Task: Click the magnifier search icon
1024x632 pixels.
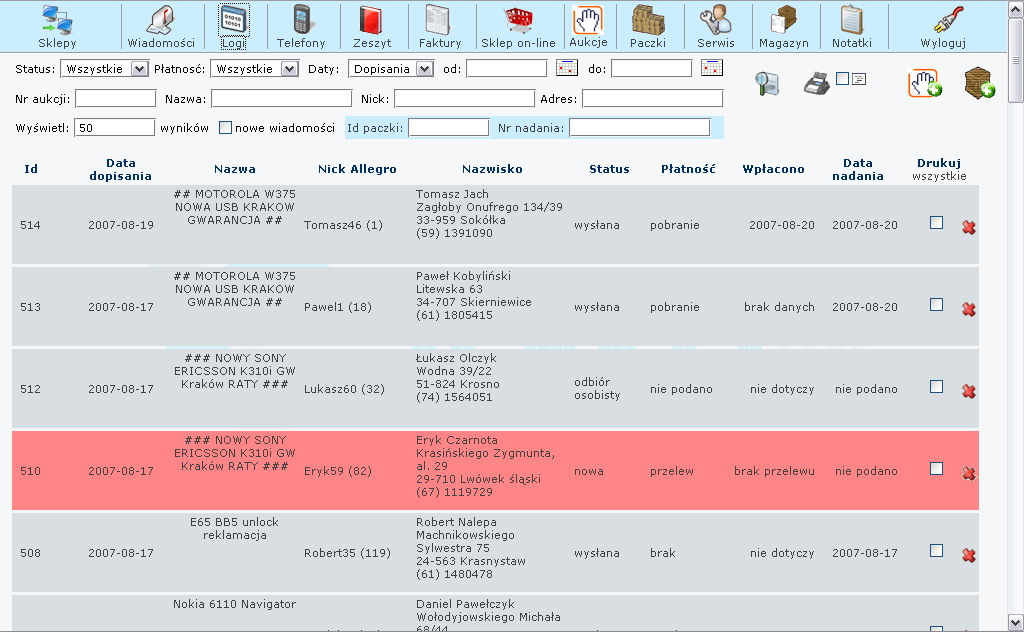Action: click(767, 83)
